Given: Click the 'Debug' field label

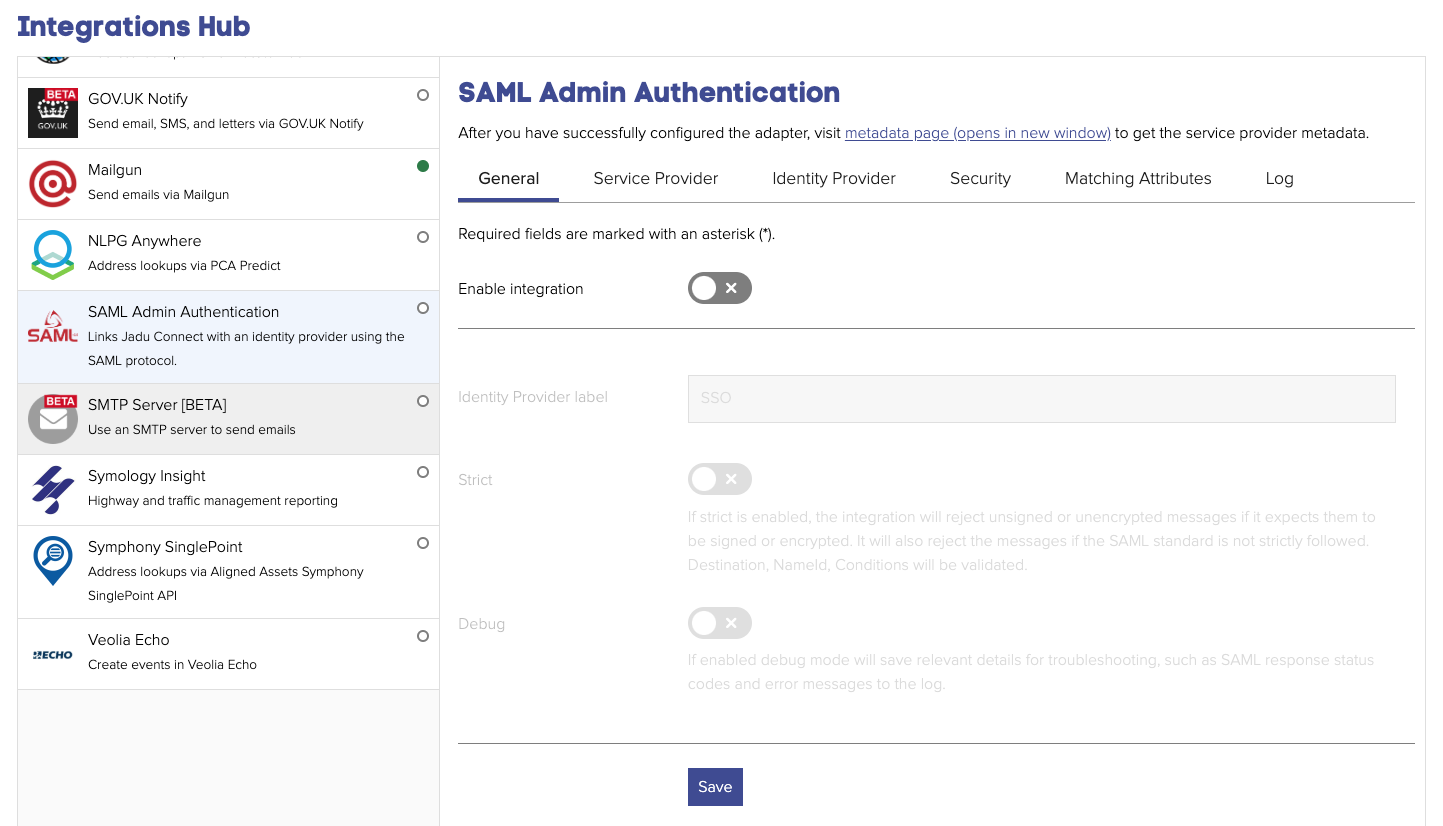Looking at the screenshot, I should [481, 623].
